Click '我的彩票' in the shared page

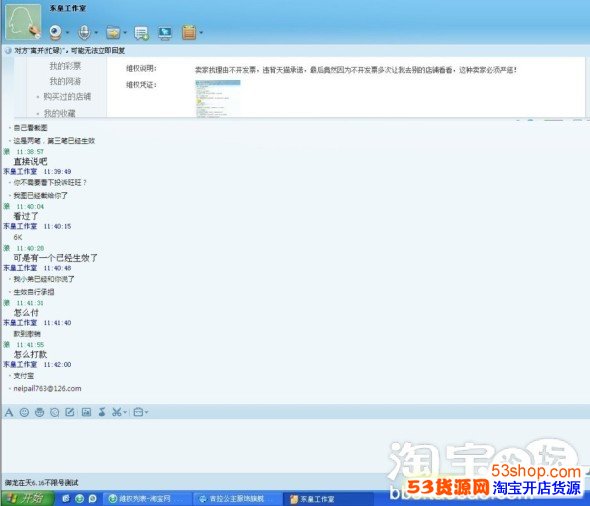point(65,66)
